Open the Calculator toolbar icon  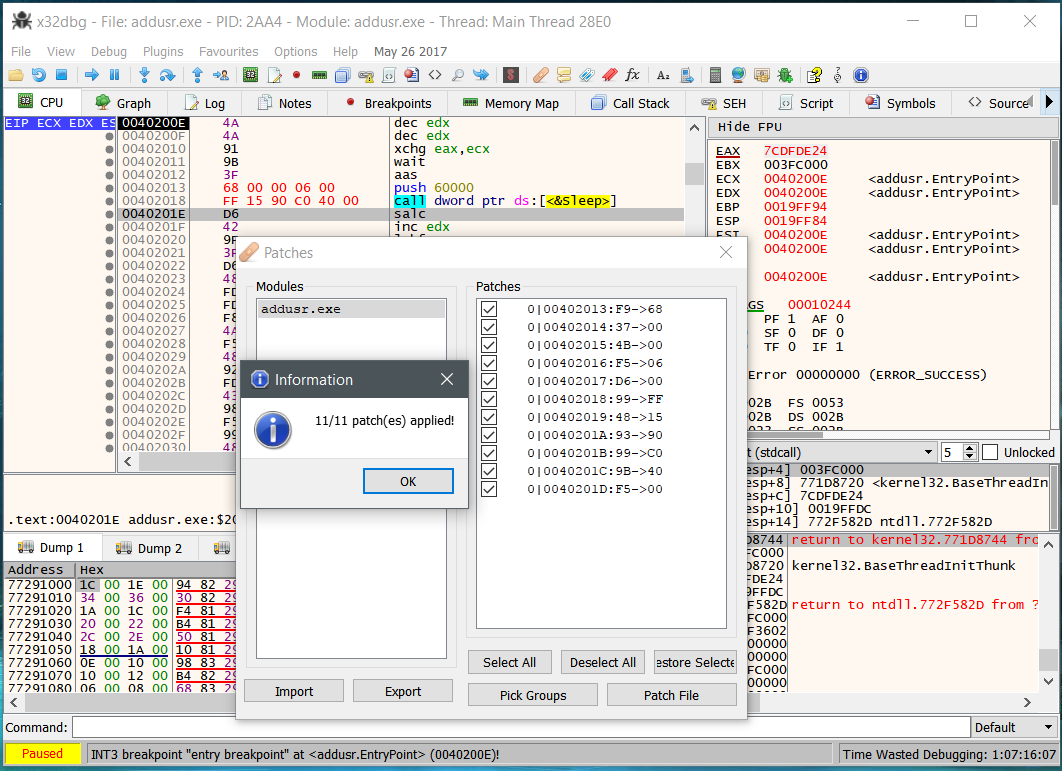[x=715, y=75]
